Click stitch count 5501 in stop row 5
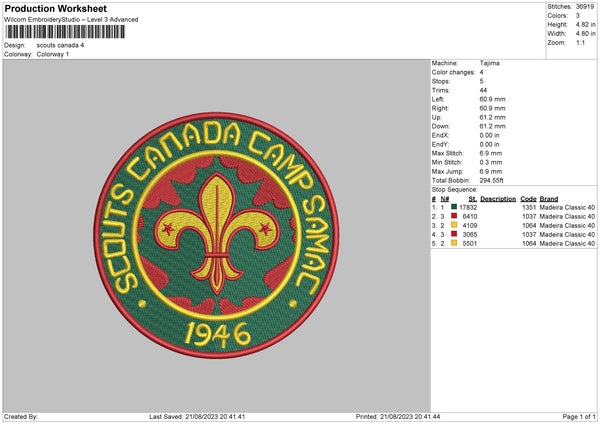The width and height of the screenshot is (600, 424). pos(470,243)
